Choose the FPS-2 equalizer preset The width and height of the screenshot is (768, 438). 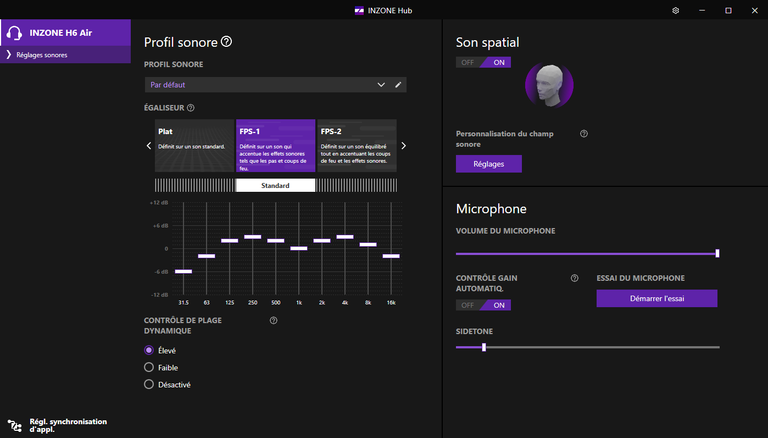(357, 146)
